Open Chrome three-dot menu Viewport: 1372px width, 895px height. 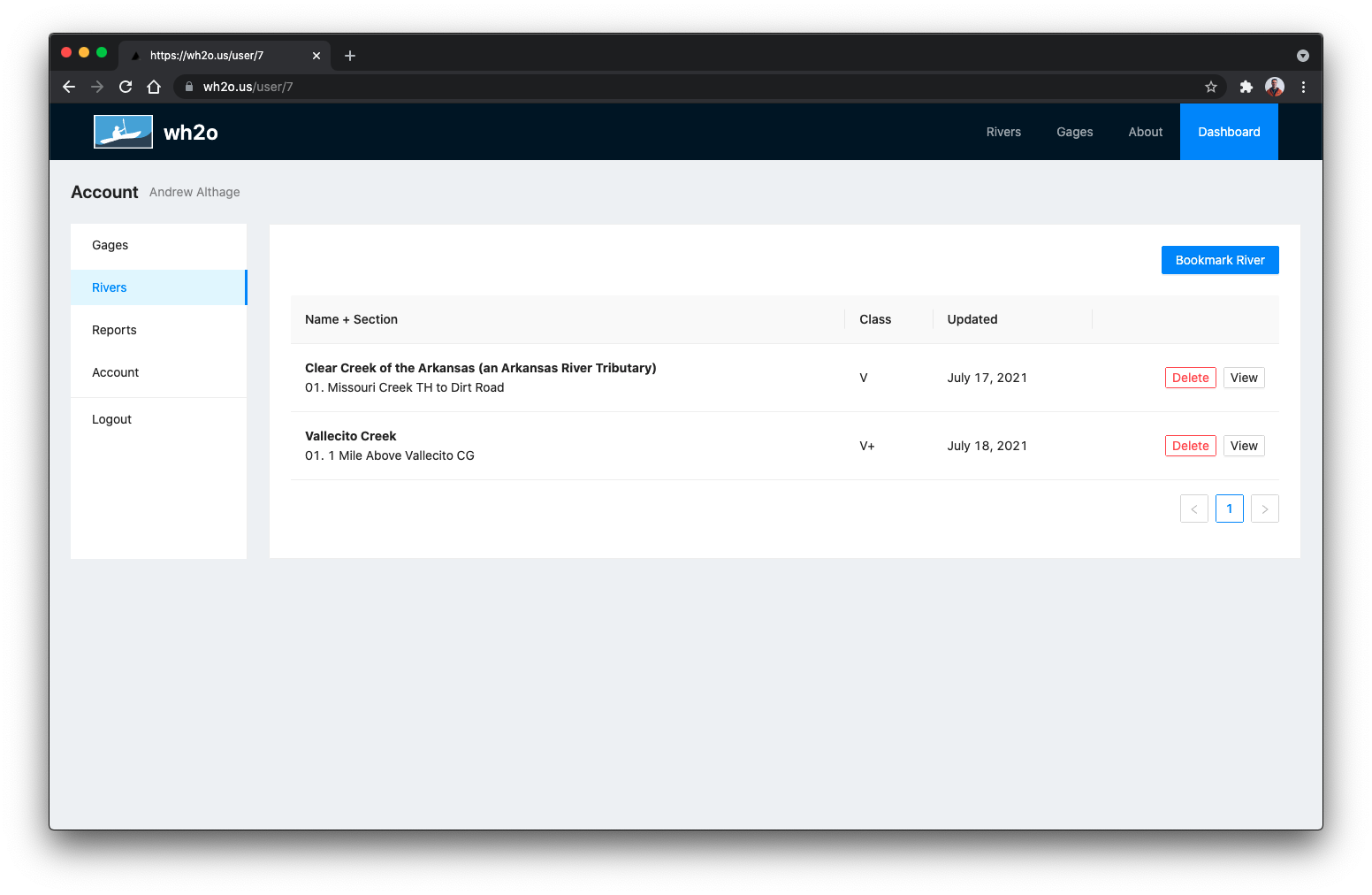pyautogui.click(x=1303, y=87)
